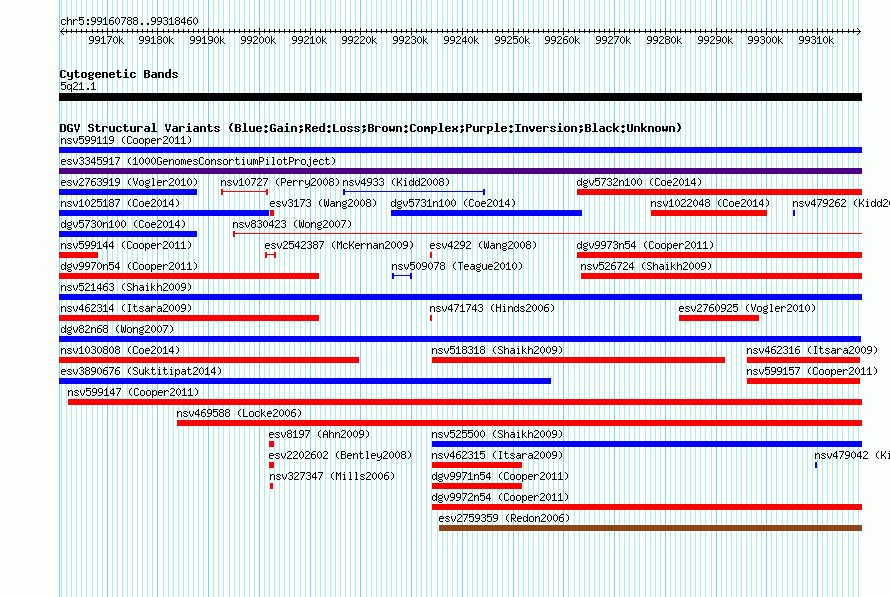Select dgv9972n54 (Cooper2011) label

pyautogui.click(x=500, y=497)
